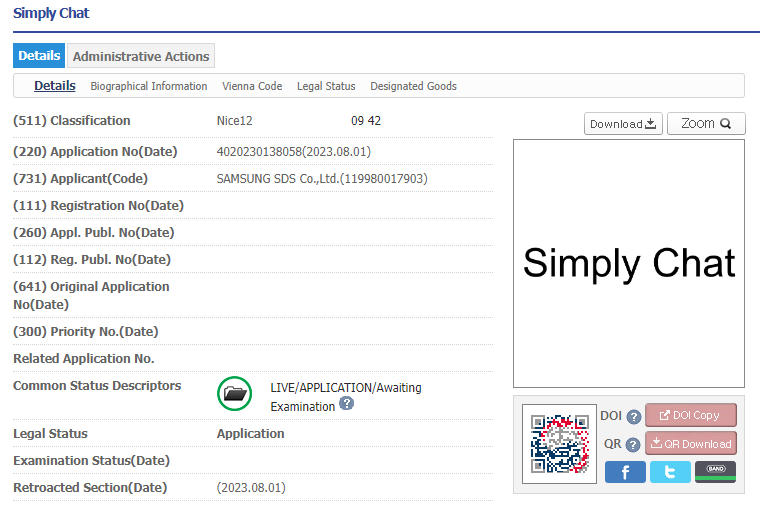Jump to Biographical Information section
760x507 pixels.
coord(149,86)
